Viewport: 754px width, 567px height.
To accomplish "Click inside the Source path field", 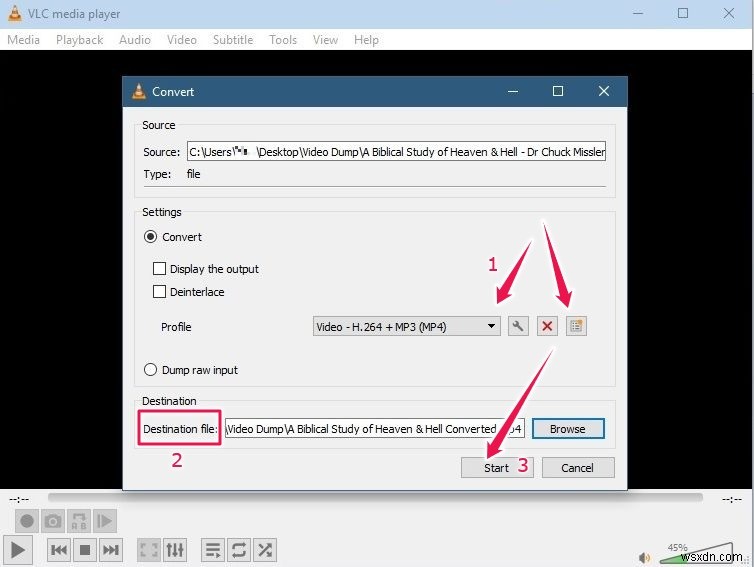I will (x=396, y=151).
